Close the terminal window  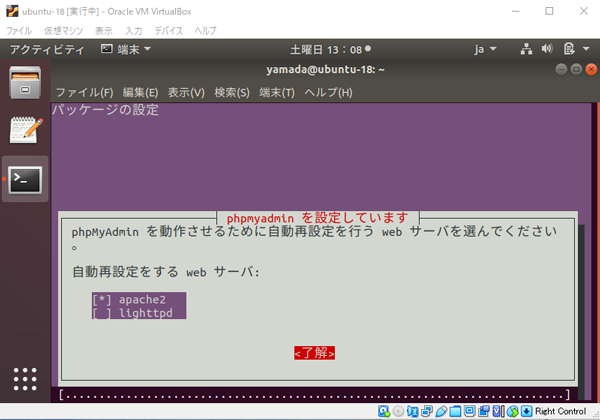(x=591, y=69)
